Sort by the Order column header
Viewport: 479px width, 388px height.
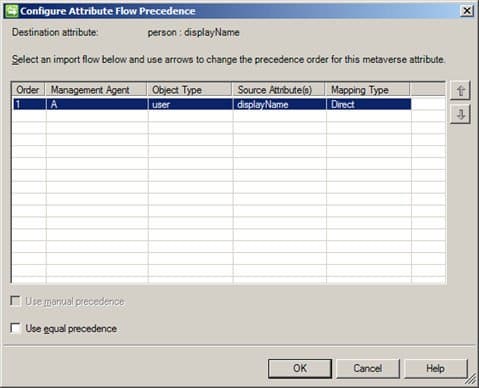[x=28, y=90]
